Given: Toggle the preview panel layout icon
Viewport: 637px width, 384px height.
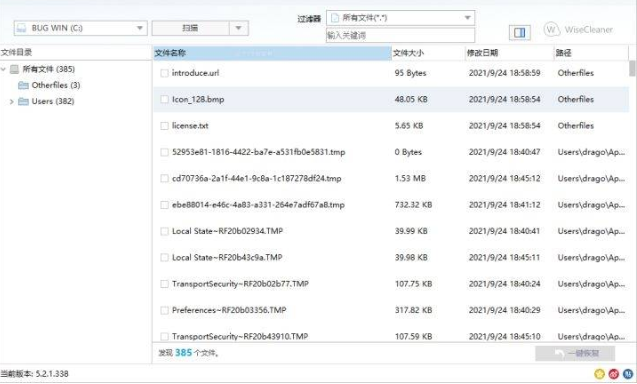Looking at the screenshot, I should (x=520, y=33).
